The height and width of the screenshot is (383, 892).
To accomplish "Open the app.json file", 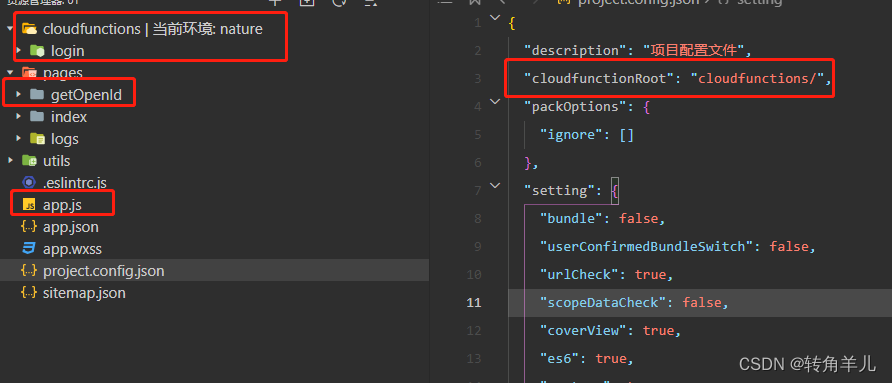I will tap(71, 227).
